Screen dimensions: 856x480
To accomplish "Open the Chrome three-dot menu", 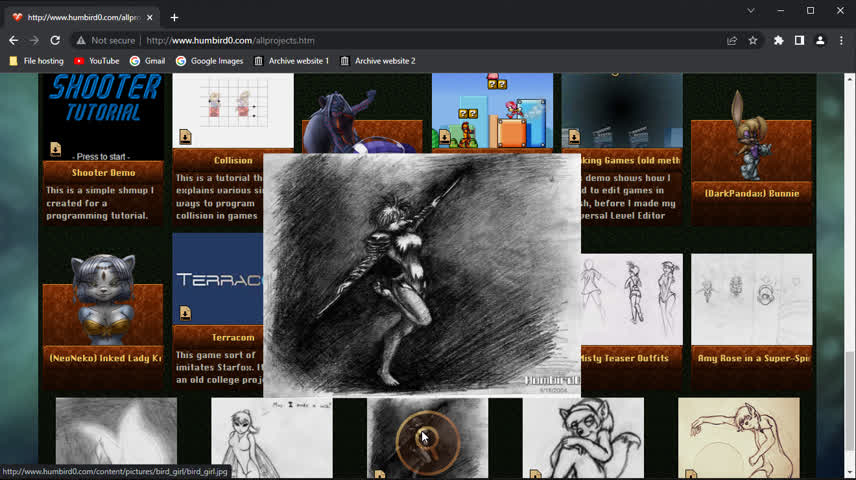I will click(841, 40).
